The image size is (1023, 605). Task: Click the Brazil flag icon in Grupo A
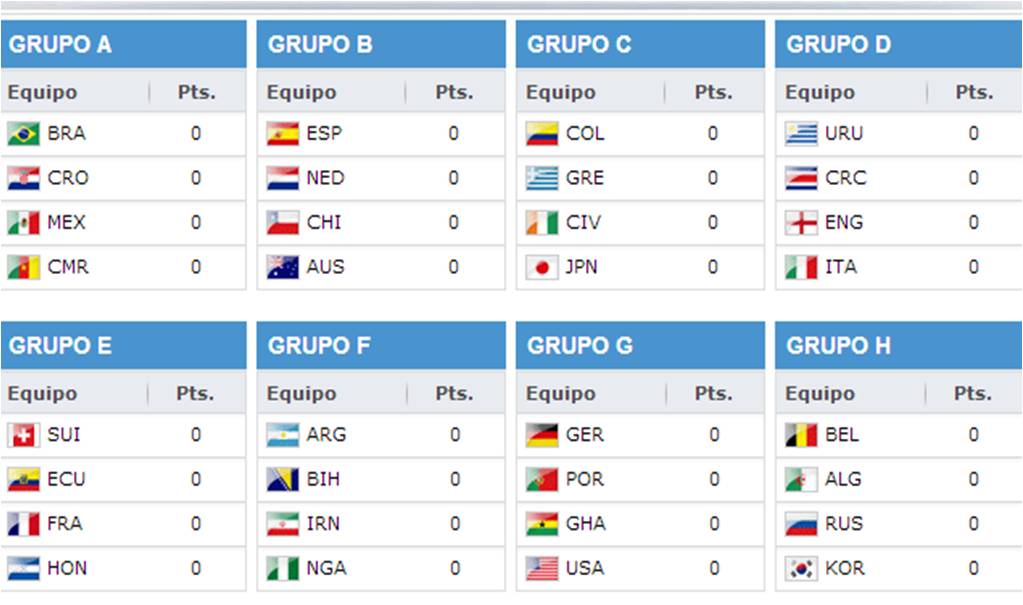23,134
